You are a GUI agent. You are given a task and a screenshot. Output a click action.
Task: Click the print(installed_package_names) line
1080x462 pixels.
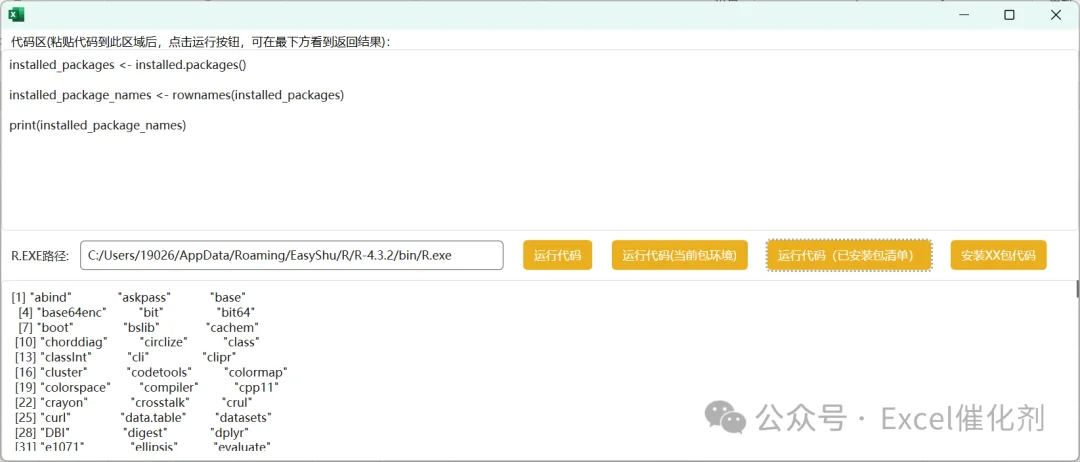point(98,125)
